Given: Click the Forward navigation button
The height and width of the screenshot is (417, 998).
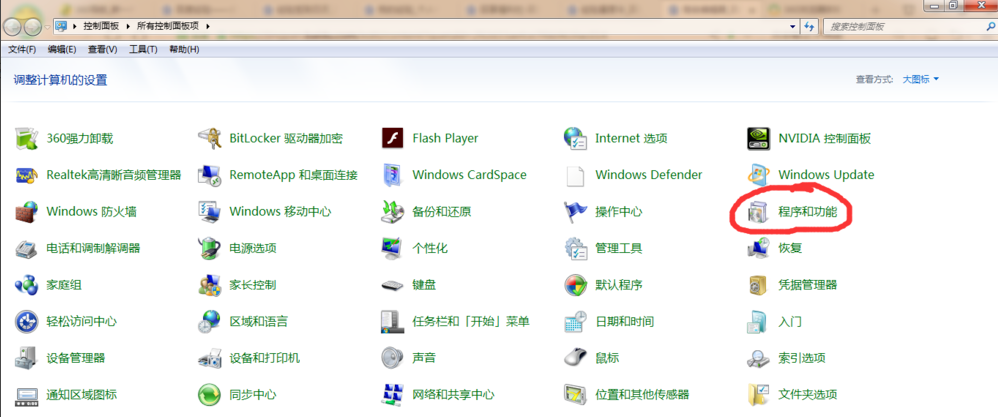Looking at the screenshot, I should tap(32, 27).
